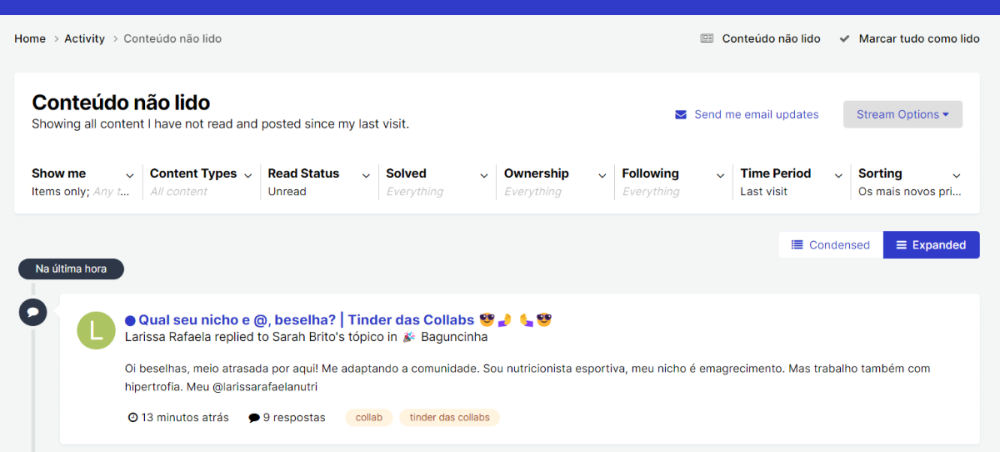Viewport: 1000px width, 452px height.
Task: Click the checkmark icon beside Marcar tudo como lido
Action: (x=845, y=39)
